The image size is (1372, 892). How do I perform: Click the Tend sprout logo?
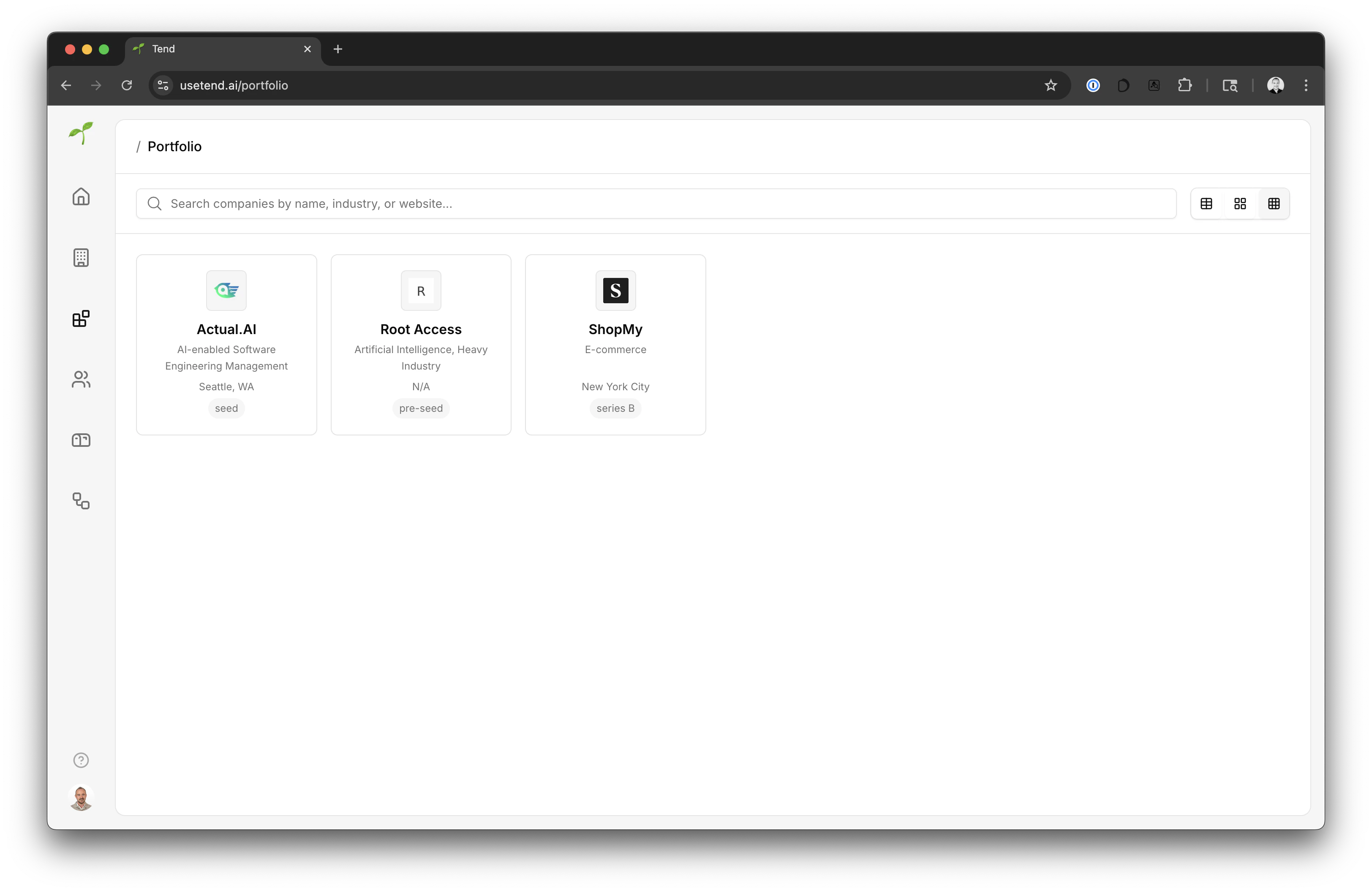(x=80, y=134)
